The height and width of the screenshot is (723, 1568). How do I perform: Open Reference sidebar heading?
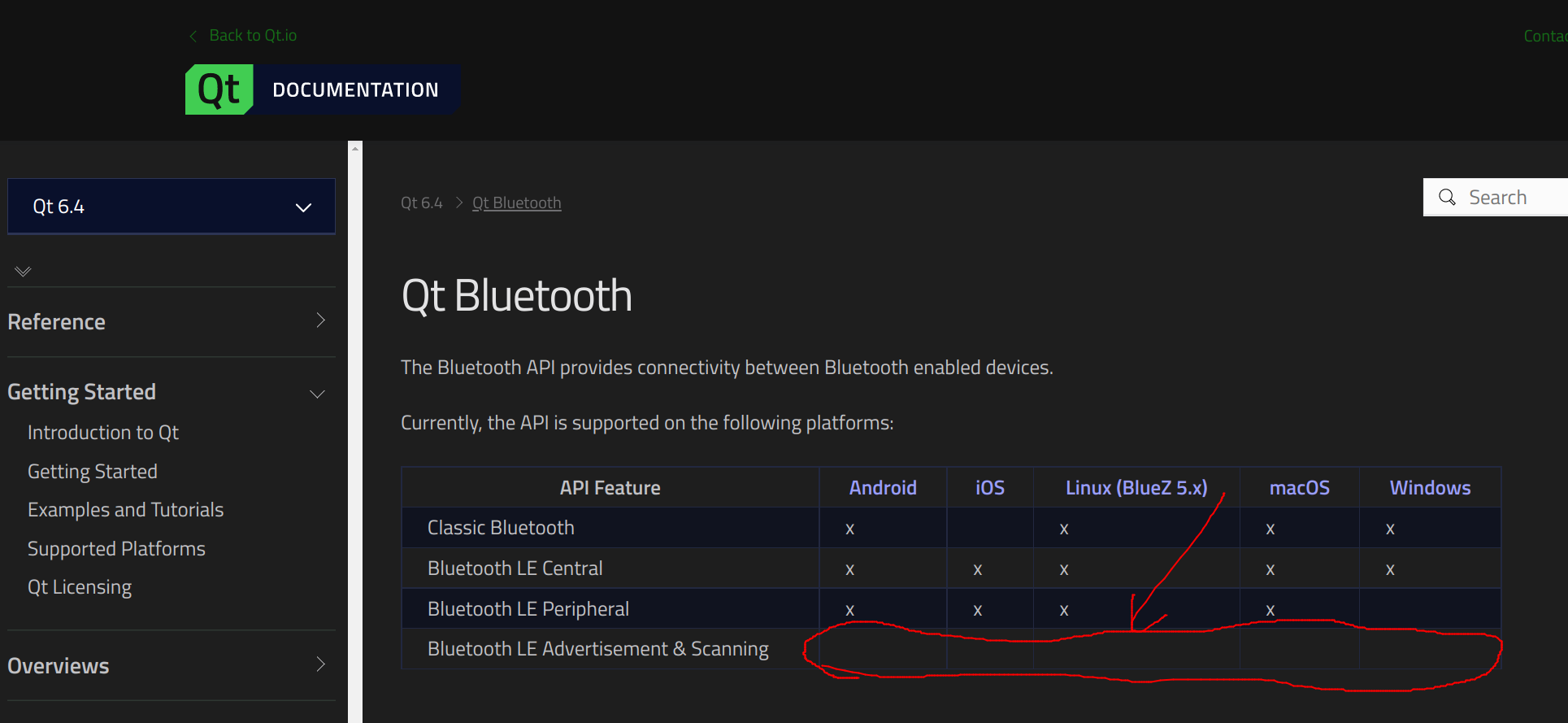[56, 322]
